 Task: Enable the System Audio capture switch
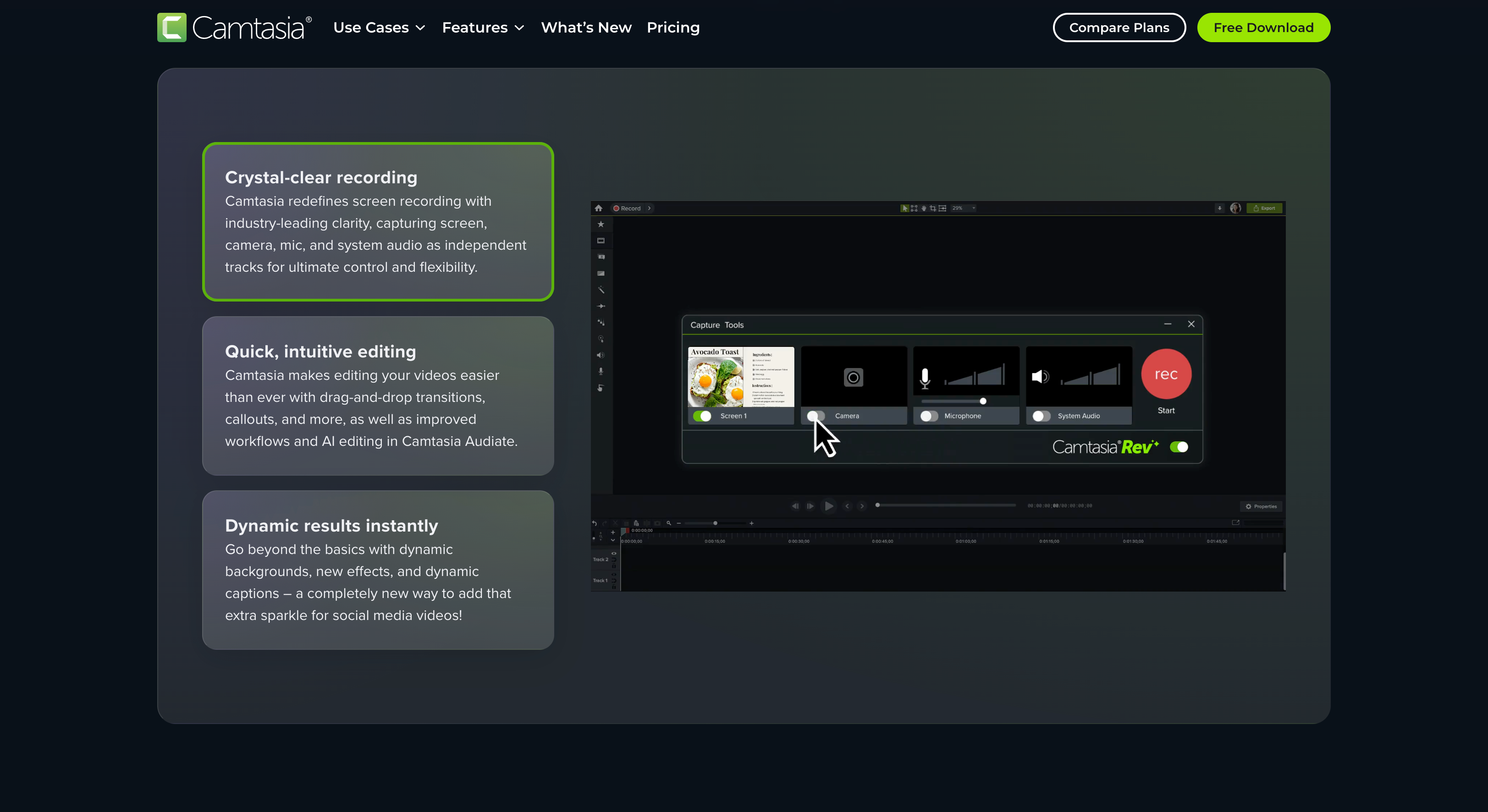[x=1042, y=416]
